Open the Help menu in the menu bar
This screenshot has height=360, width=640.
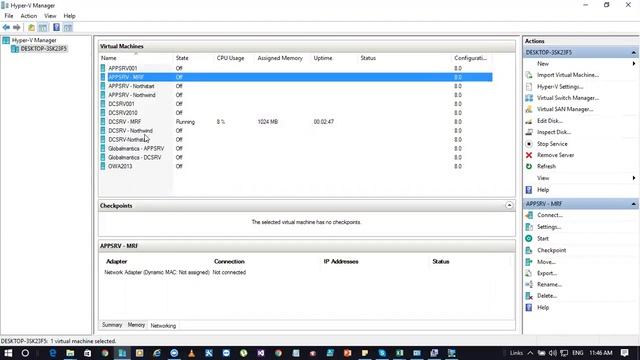pos(69,16)
